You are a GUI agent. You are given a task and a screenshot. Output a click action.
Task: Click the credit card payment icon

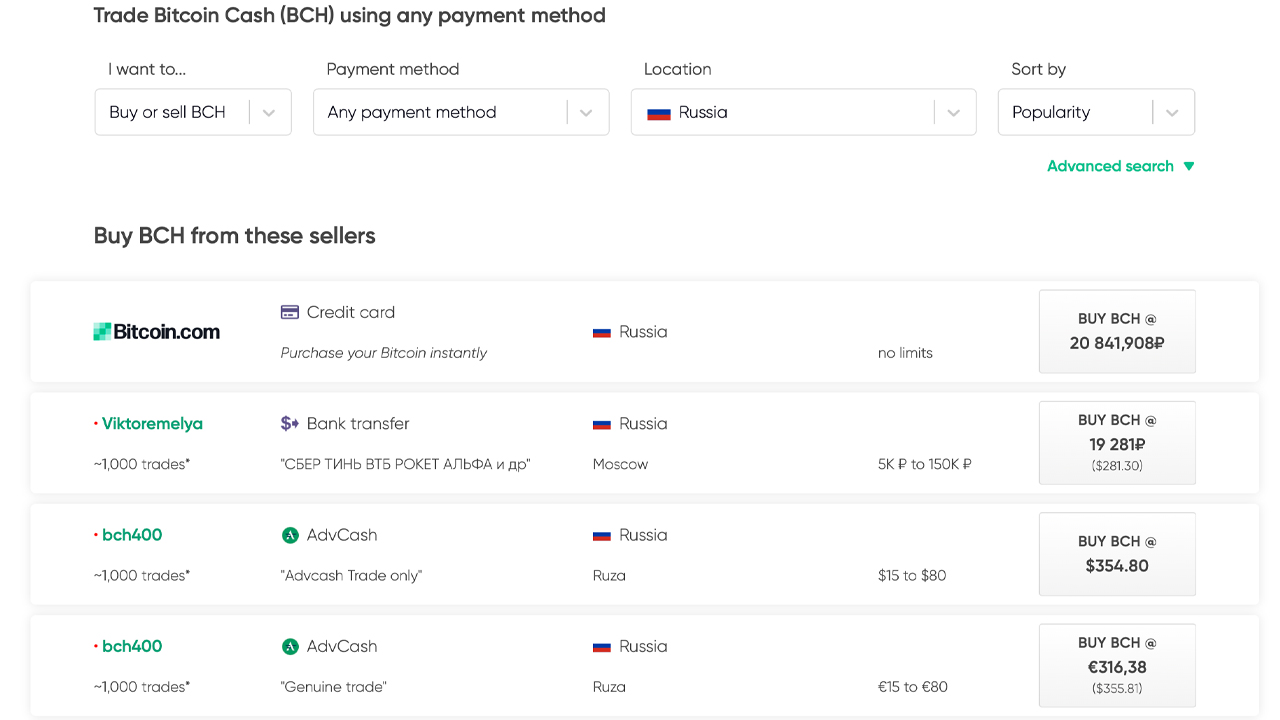point(290,312)
